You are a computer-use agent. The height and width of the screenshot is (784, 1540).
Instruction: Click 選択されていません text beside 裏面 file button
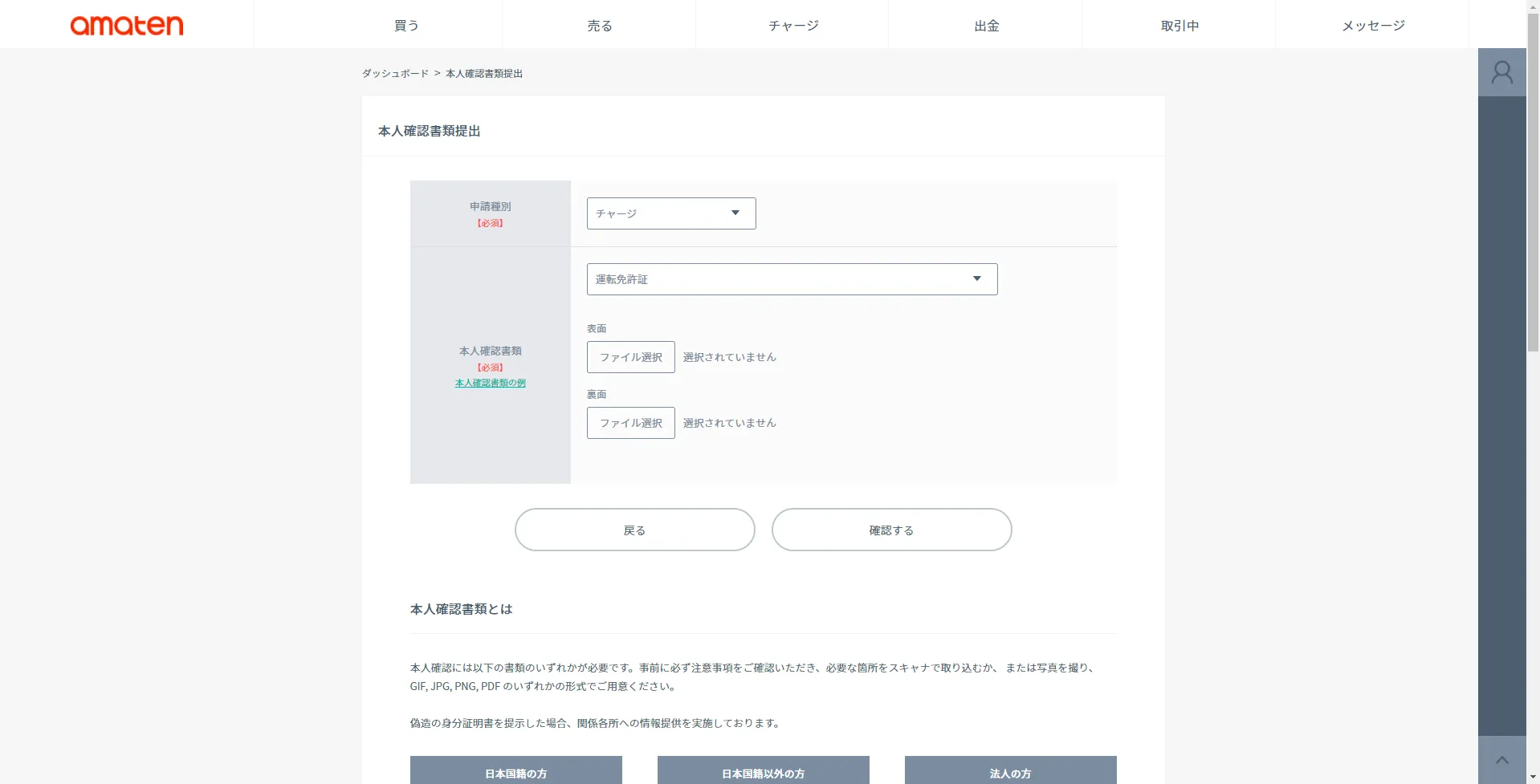click(730, 423)
